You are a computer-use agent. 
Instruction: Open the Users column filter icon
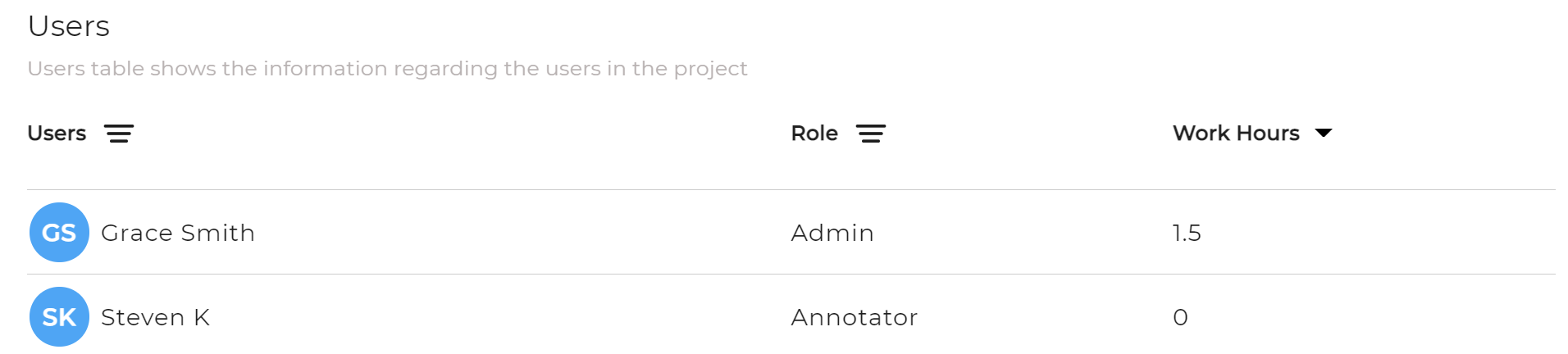coord(119,134)
